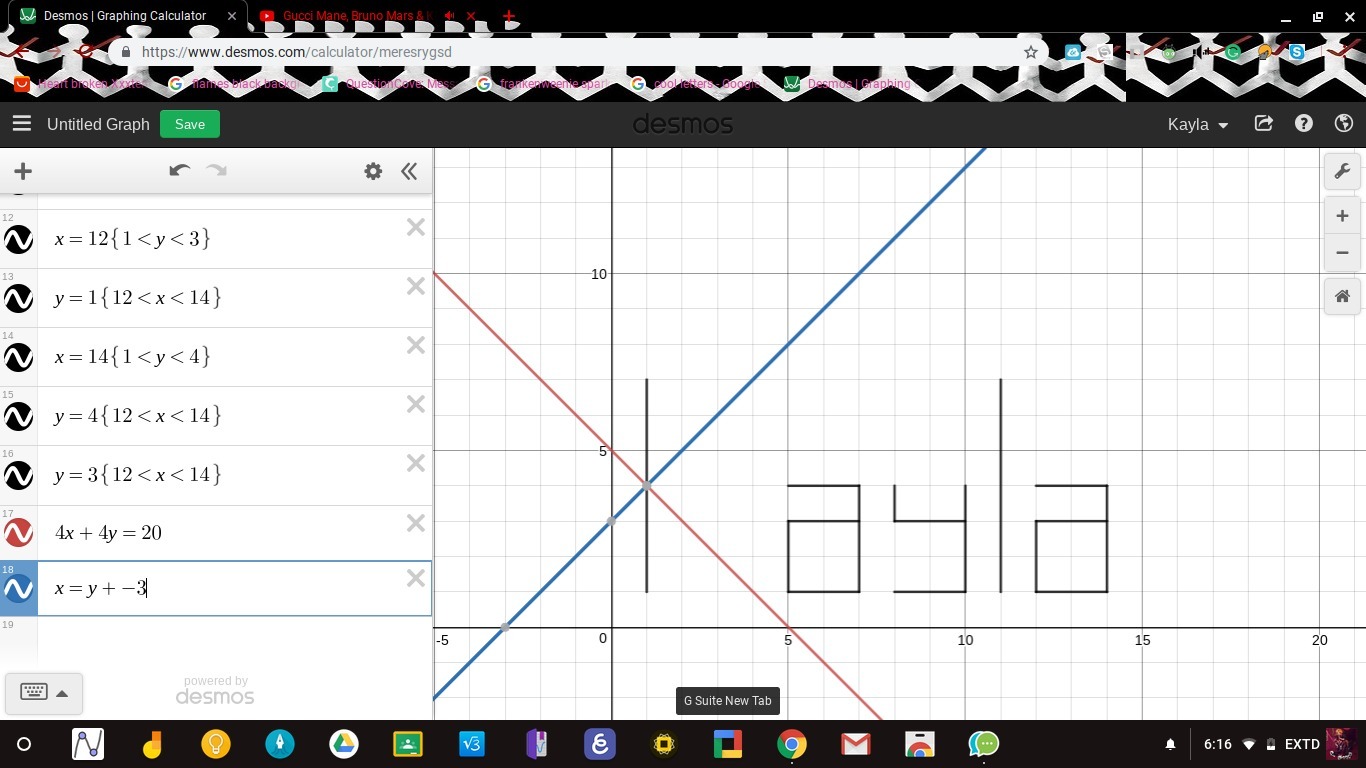Viewport: 1366px width, 768px height.
Task: Open a new browser tab
Action: pyautogui.click(x=509, y=16)
